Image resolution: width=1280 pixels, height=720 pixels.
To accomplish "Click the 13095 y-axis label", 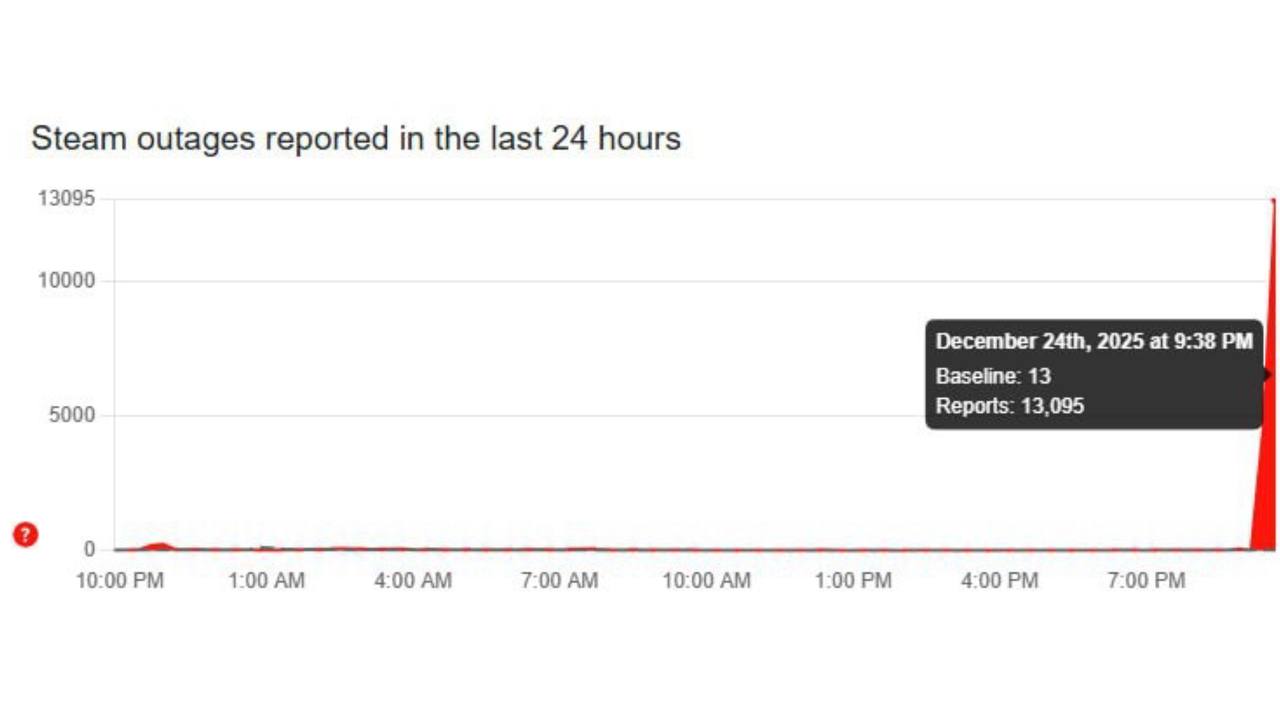I will coord(67,199).
